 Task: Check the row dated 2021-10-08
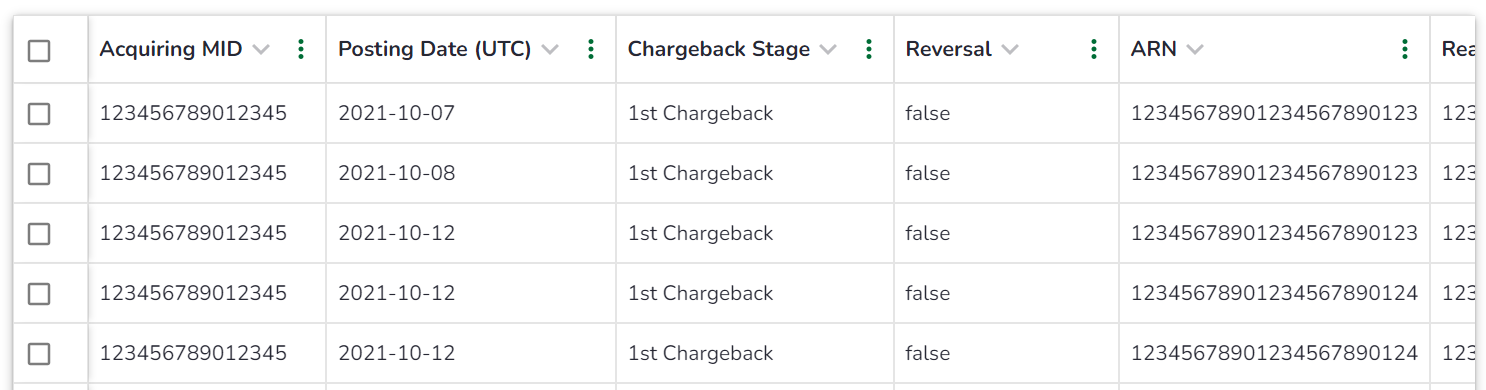tap(39, 174)
